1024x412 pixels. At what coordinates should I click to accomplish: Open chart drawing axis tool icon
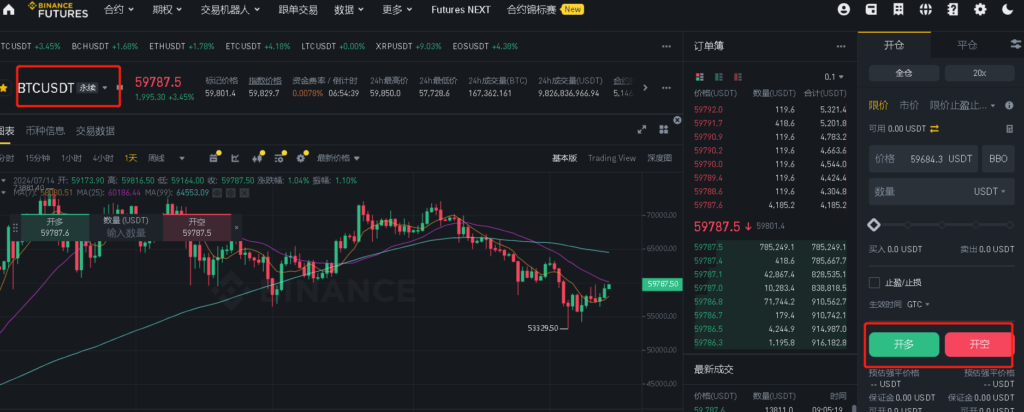[235, 158]
